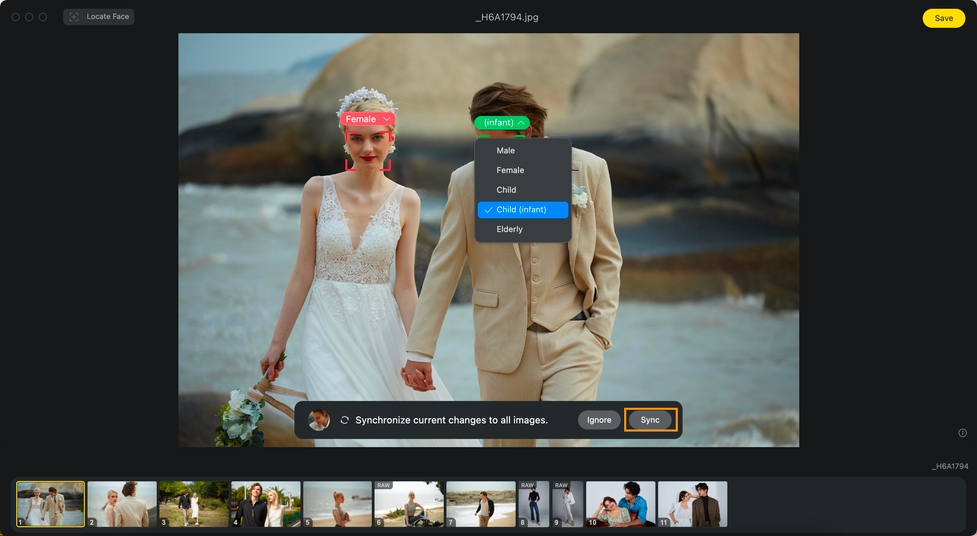Screen dimensions: 977x536
Task: Click the Locate Face button
Action: click(x=98, y=17)
